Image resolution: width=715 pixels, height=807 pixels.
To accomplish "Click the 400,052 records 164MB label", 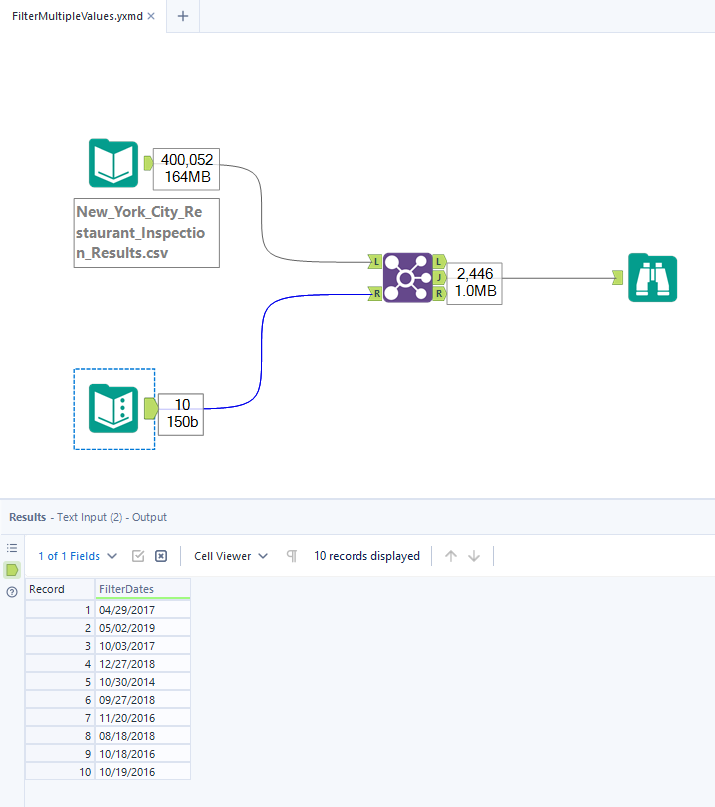I will click(x=186, y=169).
